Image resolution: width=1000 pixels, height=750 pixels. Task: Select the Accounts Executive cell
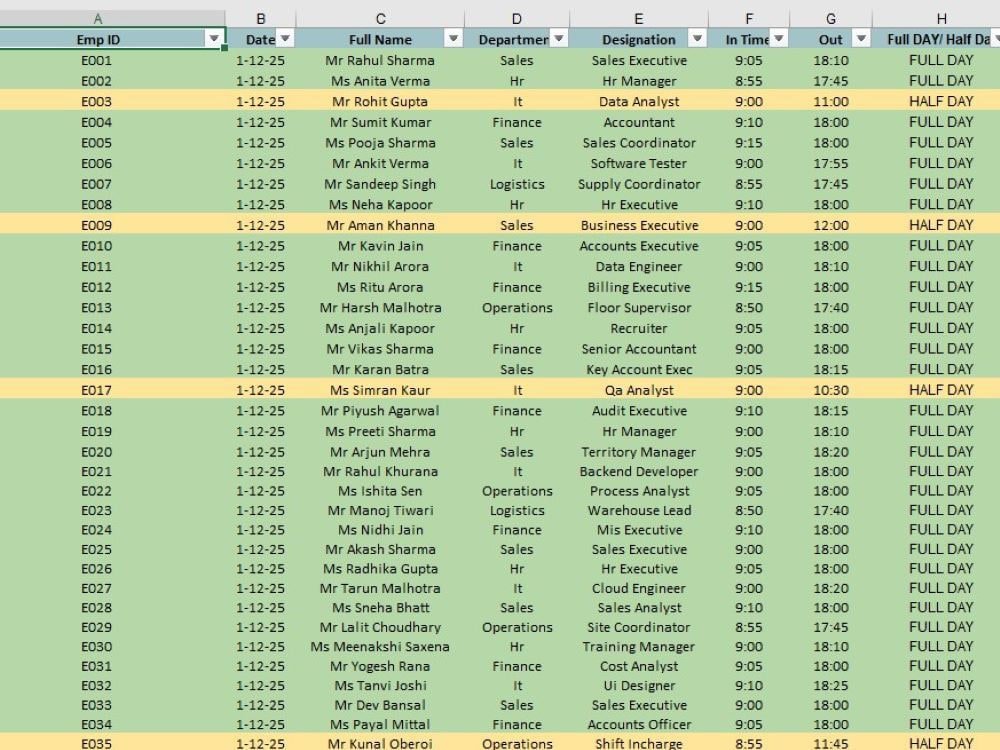tap(638, 246)
